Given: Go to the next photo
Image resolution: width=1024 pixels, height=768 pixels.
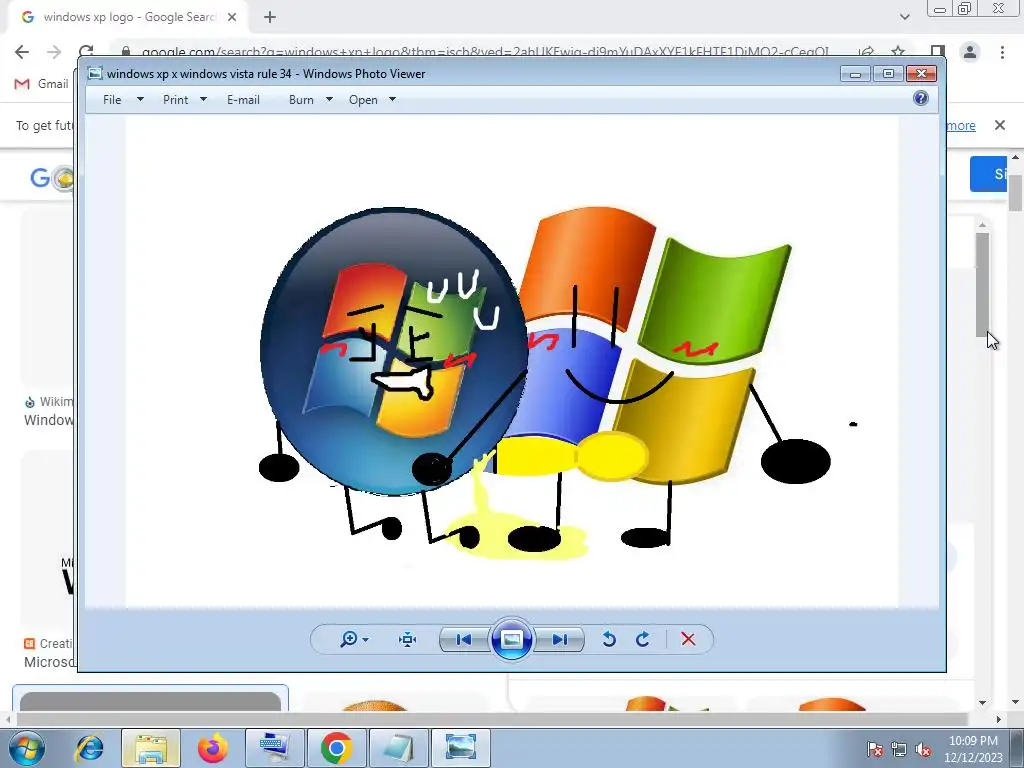Looking at the screenshot, I should pyautogui.click(x=560, y=639).
